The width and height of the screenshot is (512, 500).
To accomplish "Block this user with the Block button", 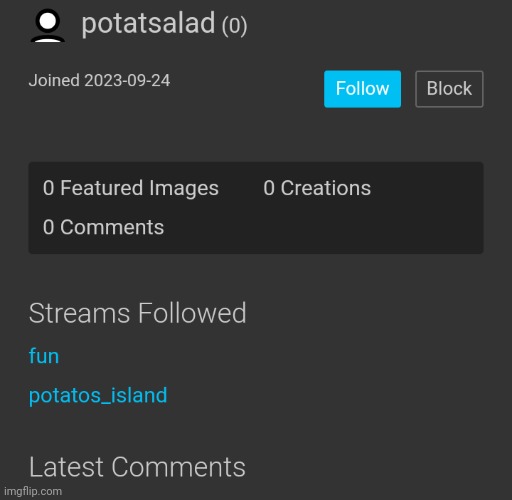I will coord(449,89).
